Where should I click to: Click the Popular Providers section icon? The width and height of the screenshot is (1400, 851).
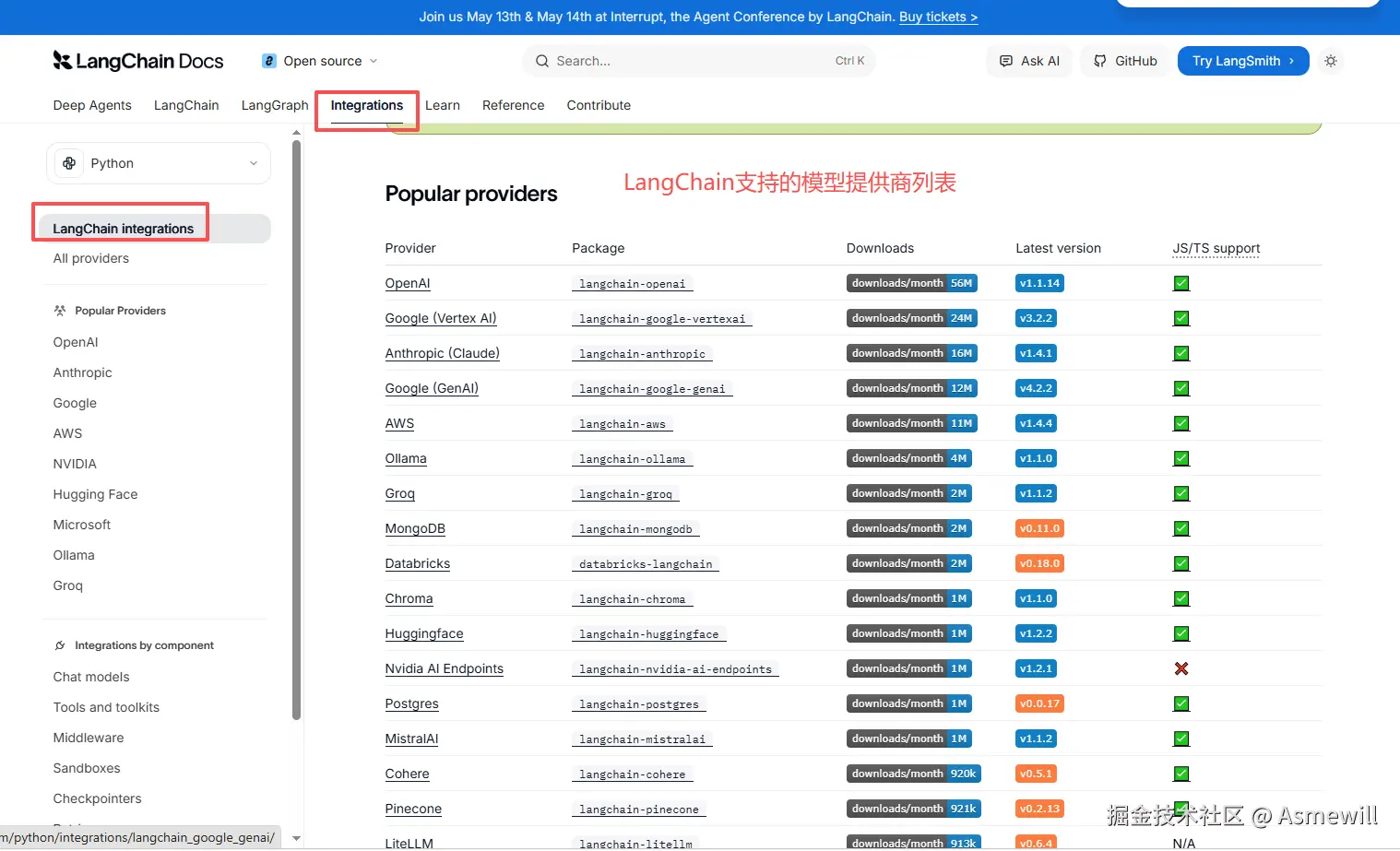click(60, 311)
